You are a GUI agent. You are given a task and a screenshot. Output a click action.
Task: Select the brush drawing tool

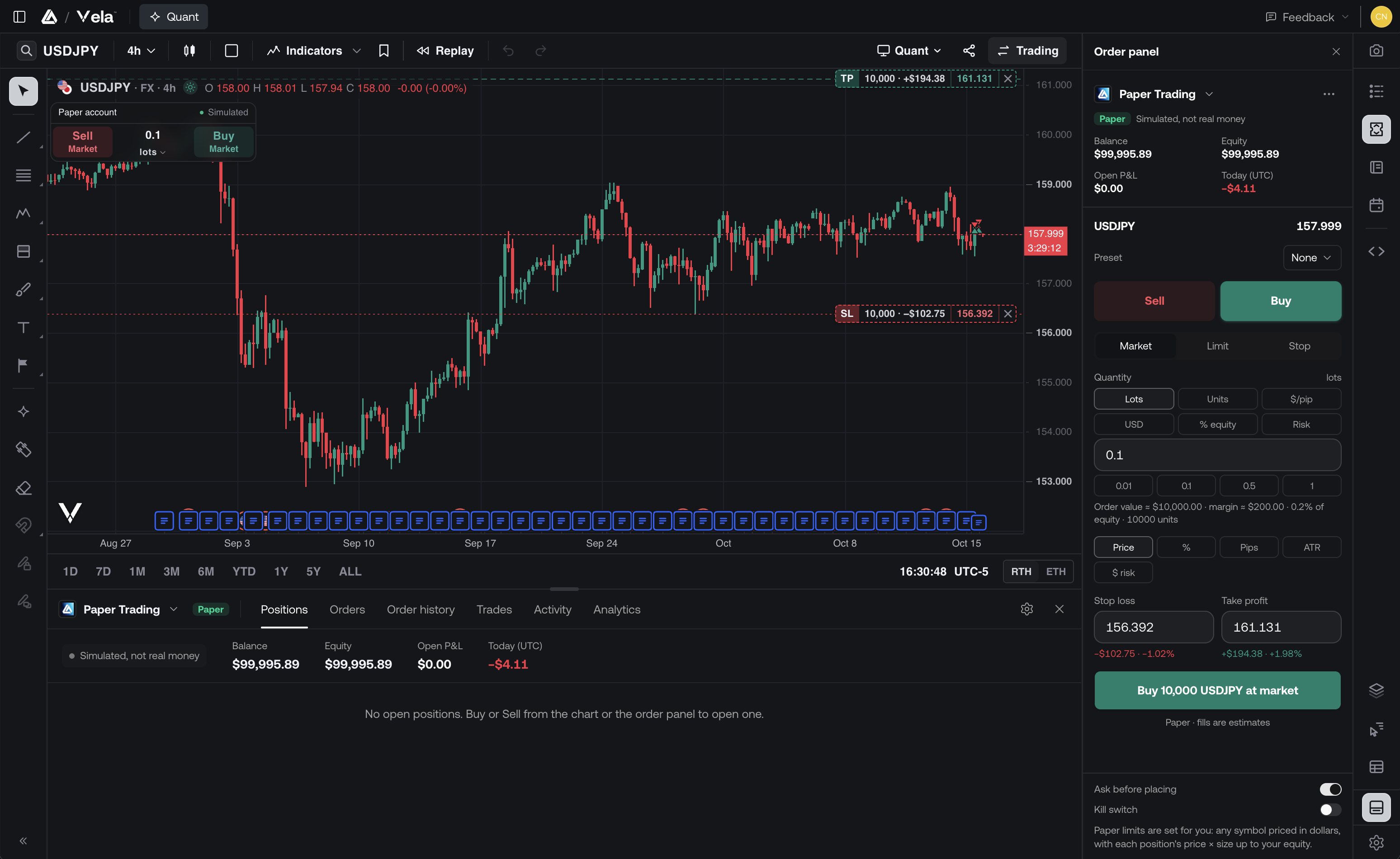click(x=24, y=289)
